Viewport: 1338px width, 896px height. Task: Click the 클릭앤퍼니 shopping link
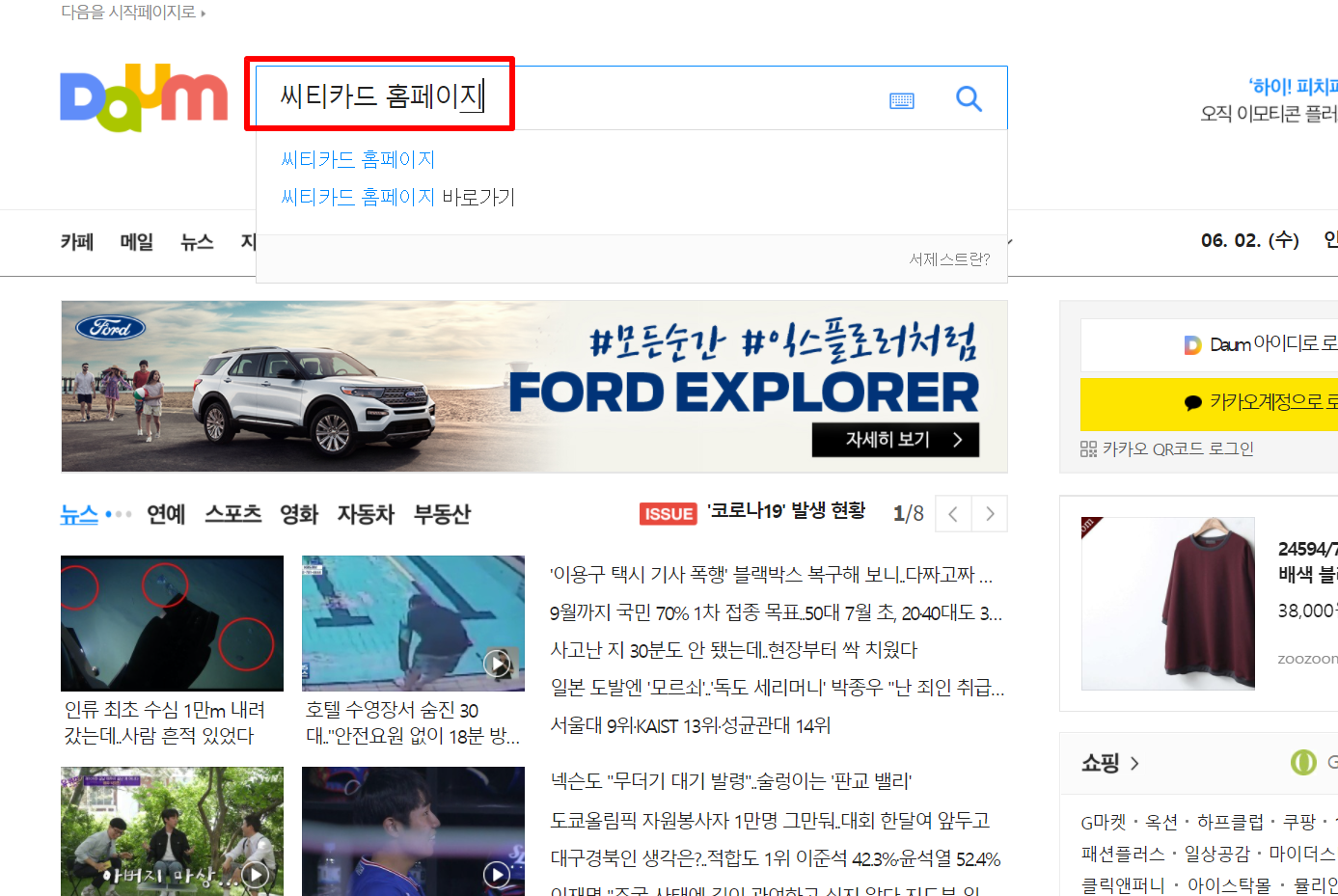click(1123, 885)
